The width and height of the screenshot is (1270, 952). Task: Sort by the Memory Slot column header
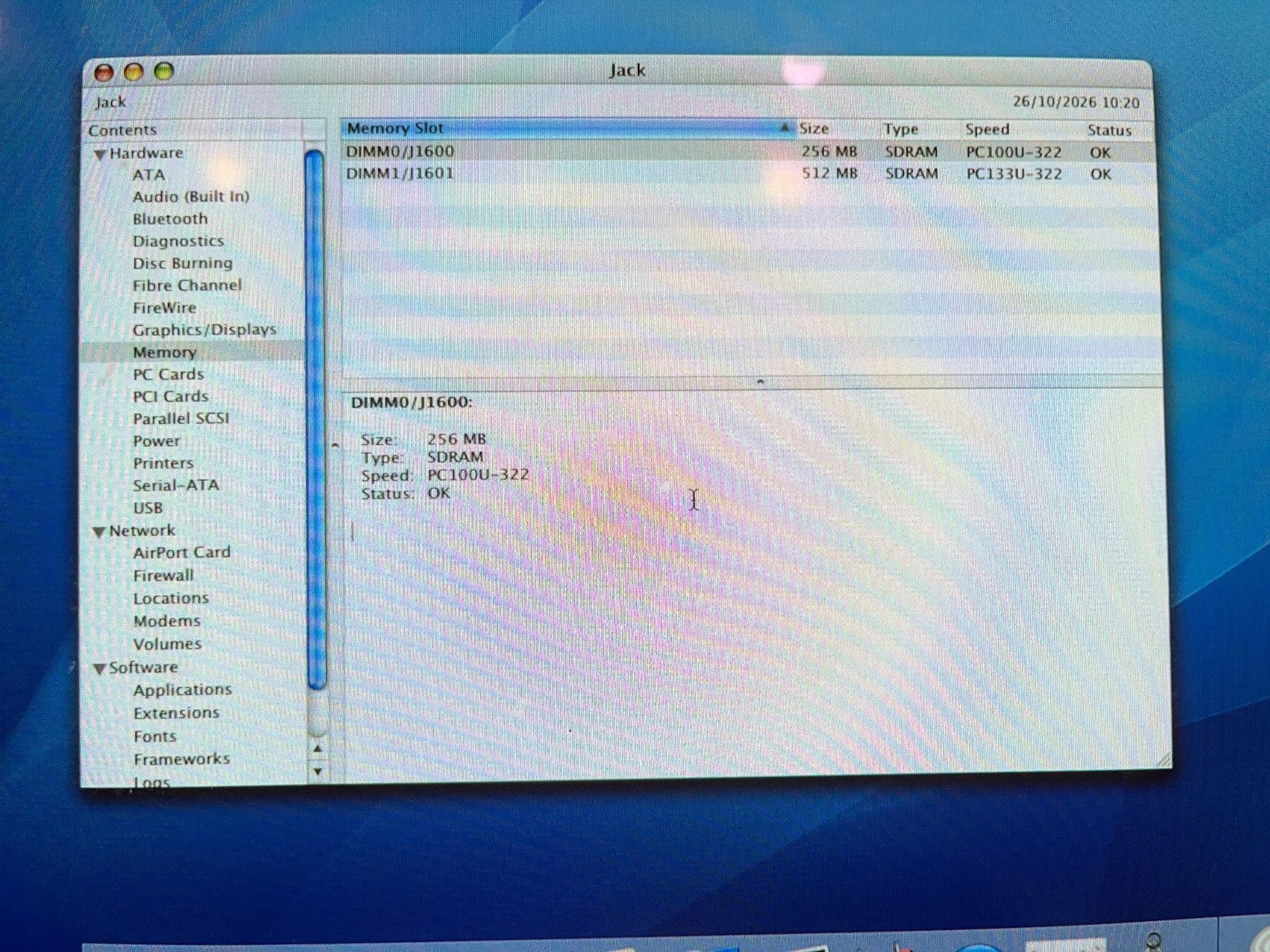coord(568,128)
